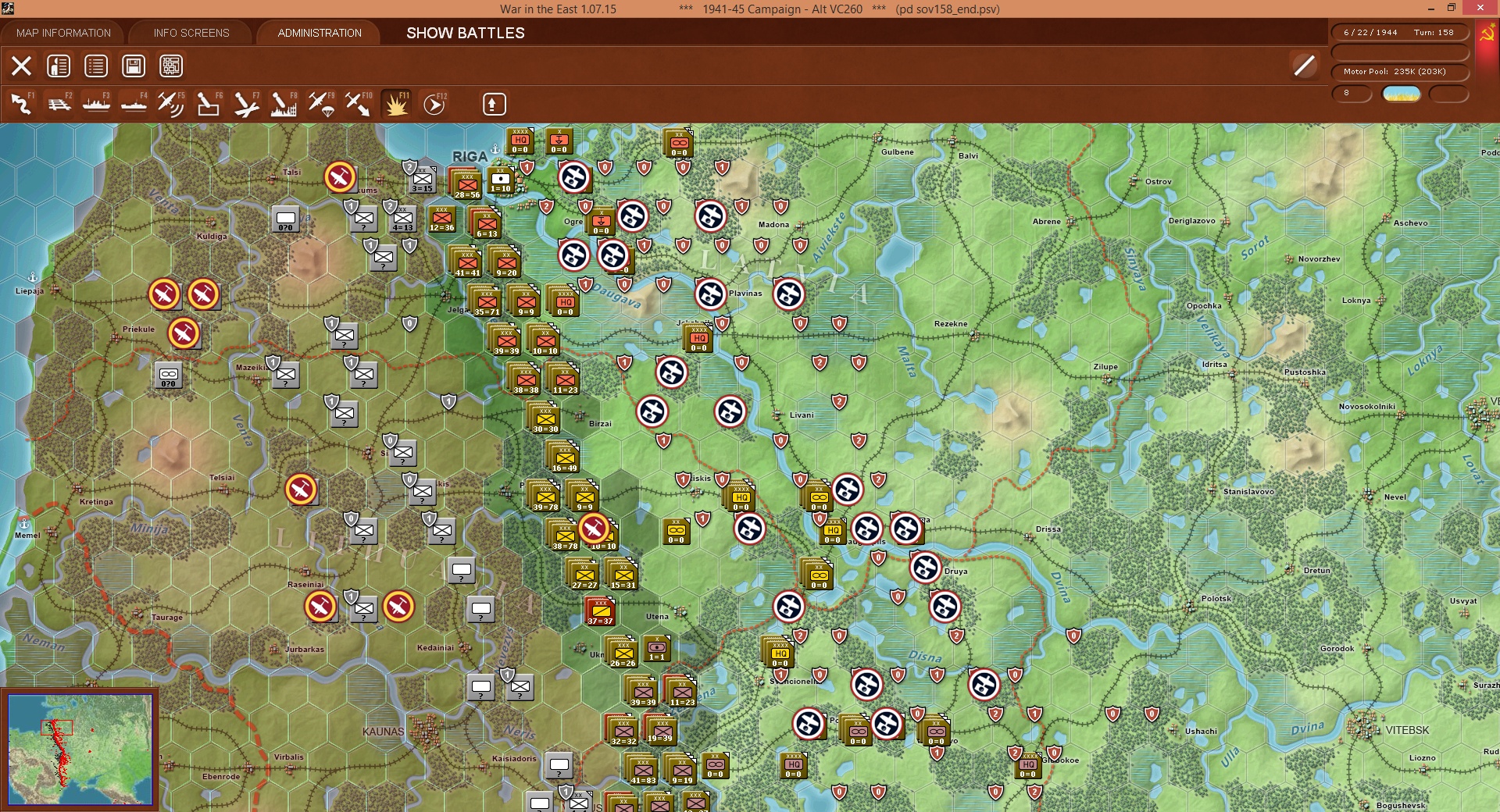Viewport: 1500px width, 812px height.
Task: Click the weather indicator with sky and wheat
Action: pos(1402,94)
